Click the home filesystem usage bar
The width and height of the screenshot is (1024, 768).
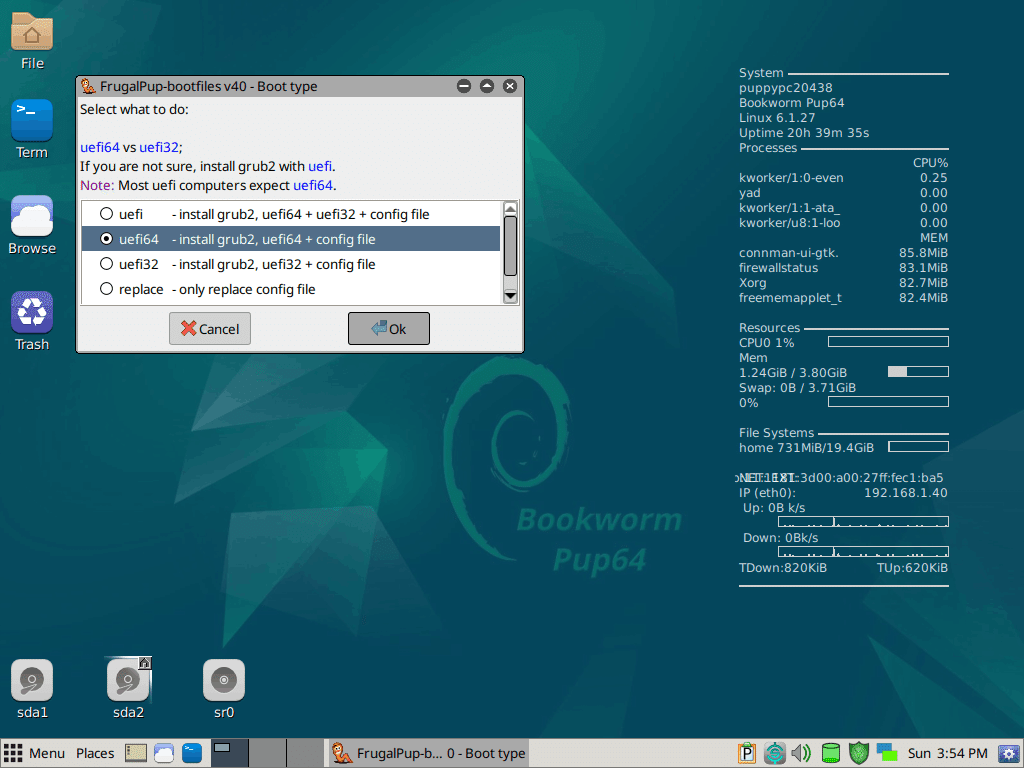[918, 447]
